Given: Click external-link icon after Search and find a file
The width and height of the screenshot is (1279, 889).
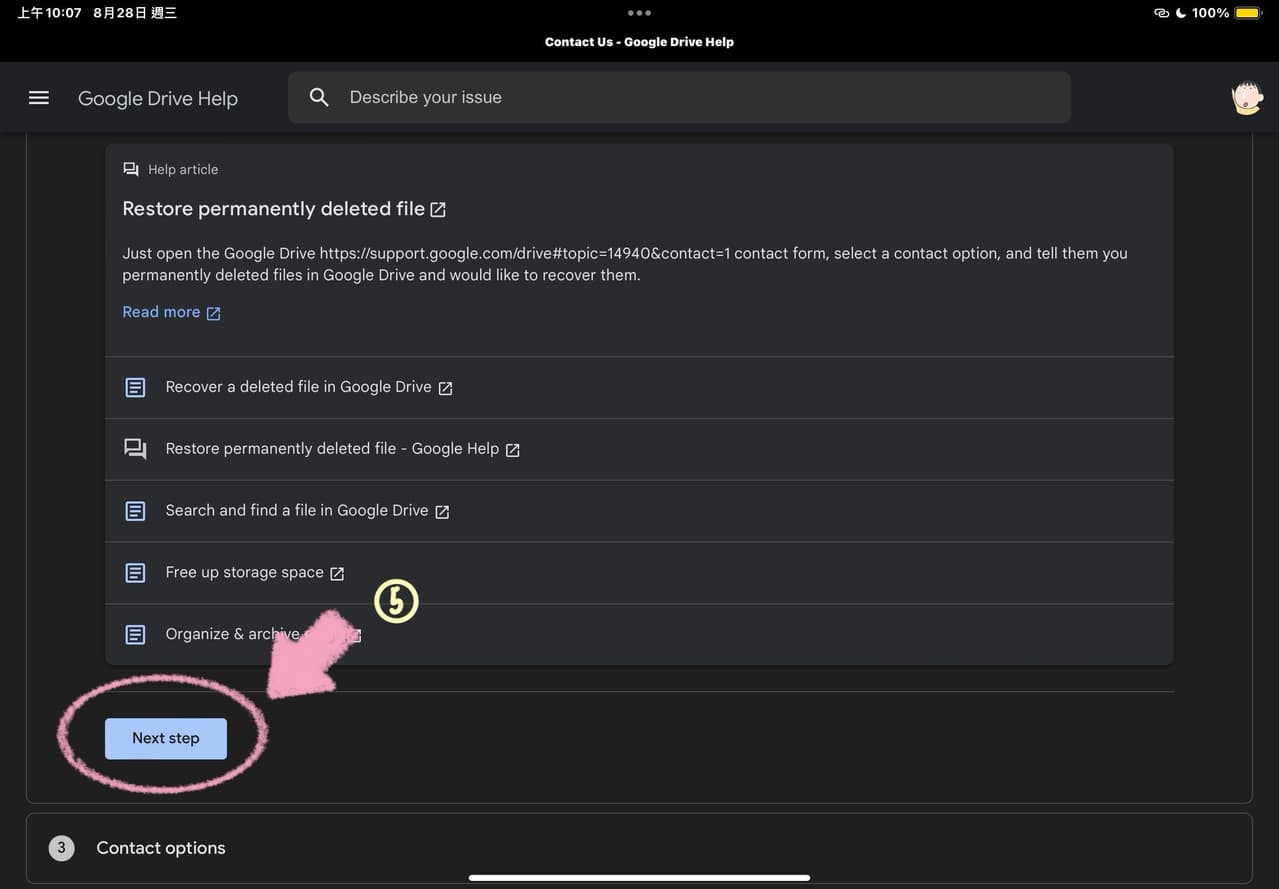Looking at the screenshot, I should click(442, 511).
